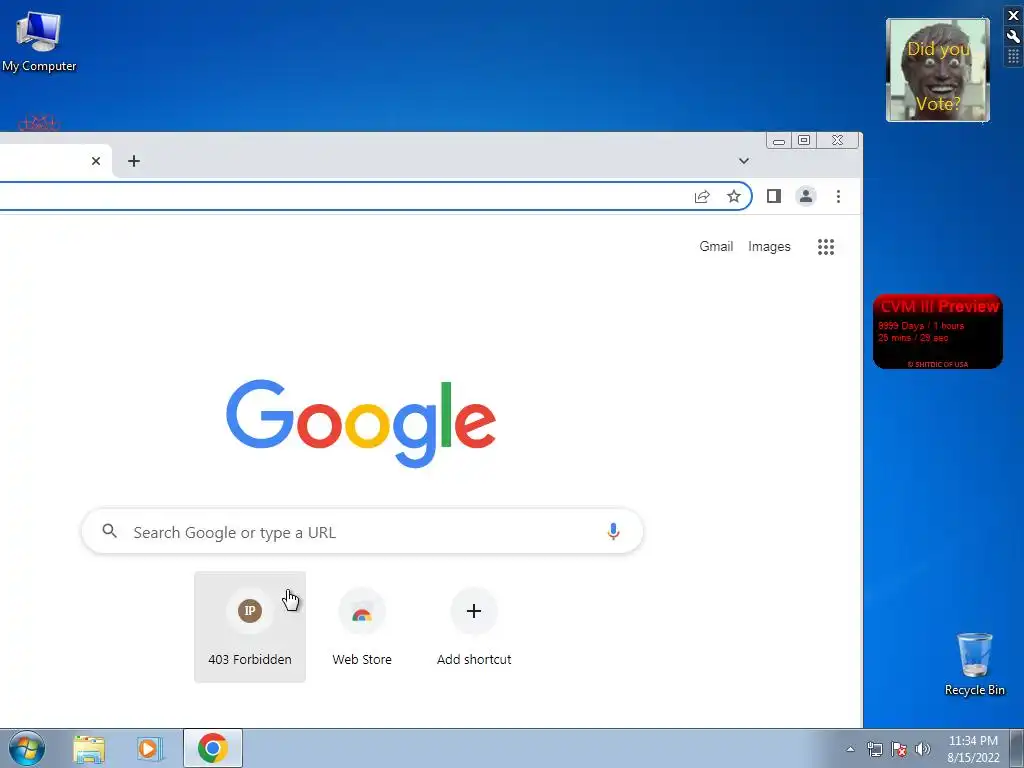The image size is (1024, 768).
Task: Open the Images link
Action: (x=769, y=246)
